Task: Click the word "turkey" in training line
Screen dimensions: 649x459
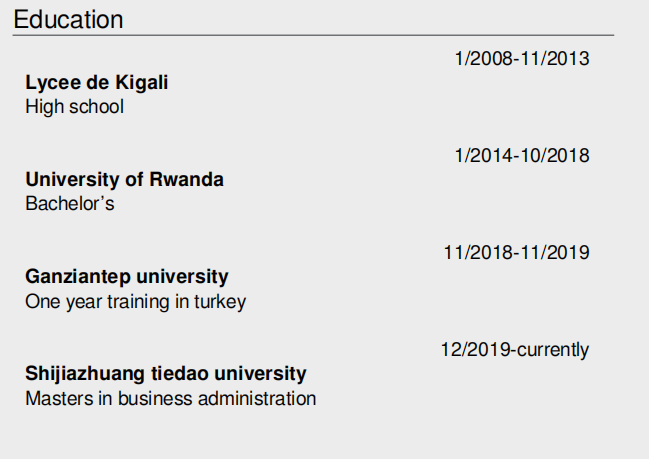Action: (x=221, y=301)
